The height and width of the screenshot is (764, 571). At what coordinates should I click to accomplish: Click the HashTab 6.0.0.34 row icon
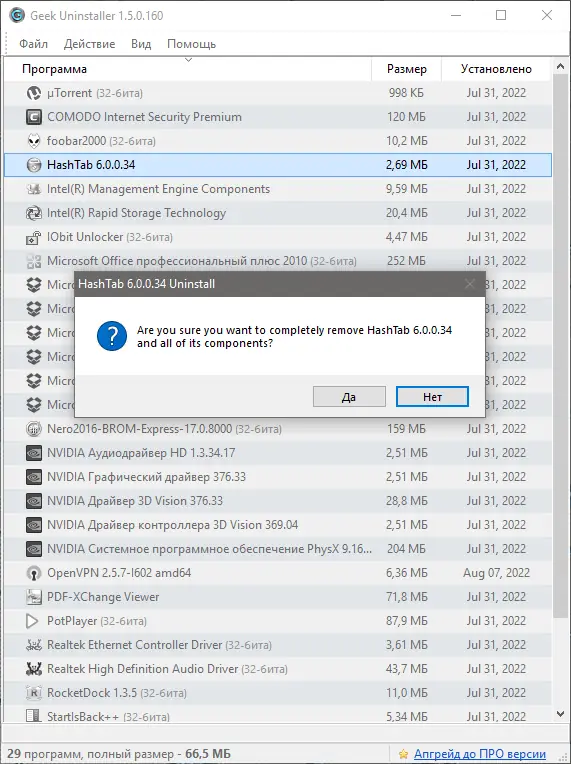[x=34, y=165]
